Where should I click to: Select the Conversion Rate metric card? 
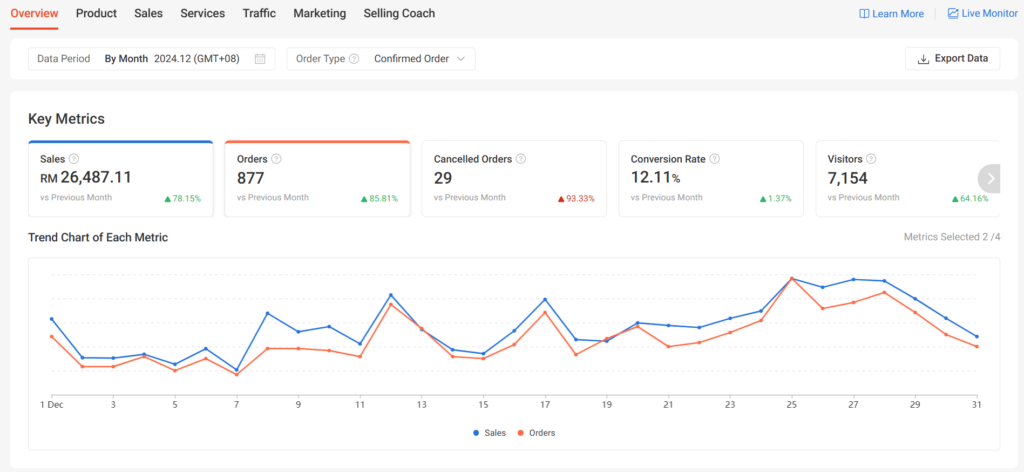(711, 179)
